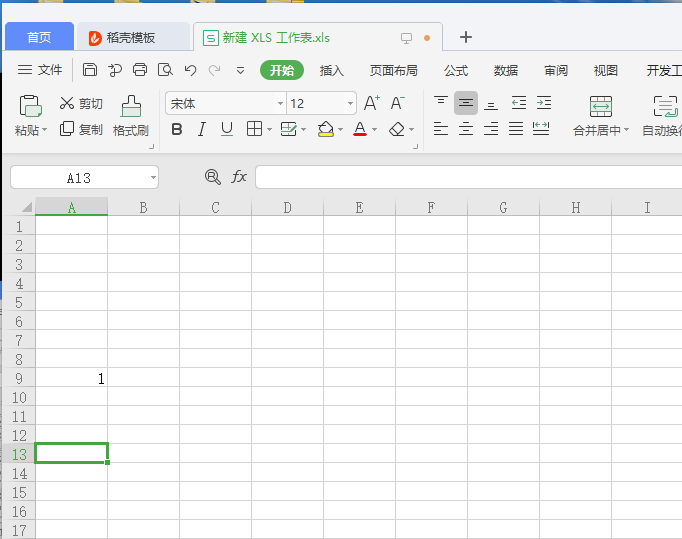This screenshot has width=682, height=539.
Task: Click the insert function fx icon
Action: click(239, 177)
